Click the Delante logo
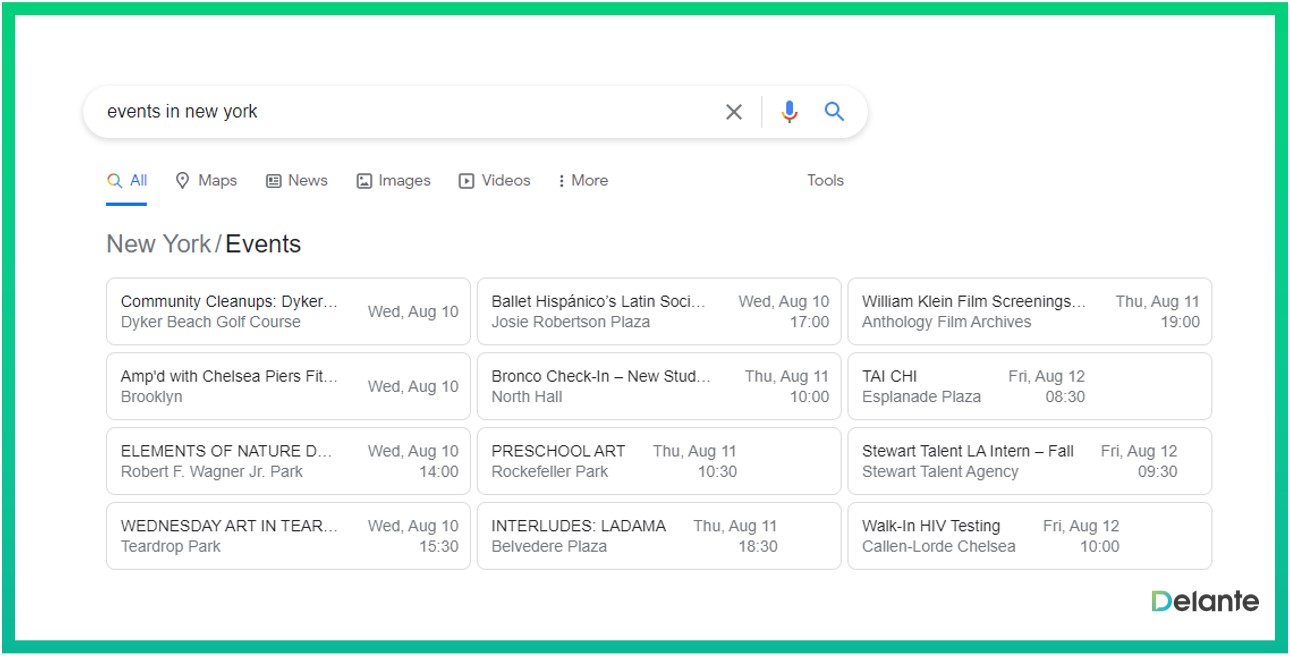This screenshot has width=1290, height=656. pyautogui.click(x=1204, y=601)
